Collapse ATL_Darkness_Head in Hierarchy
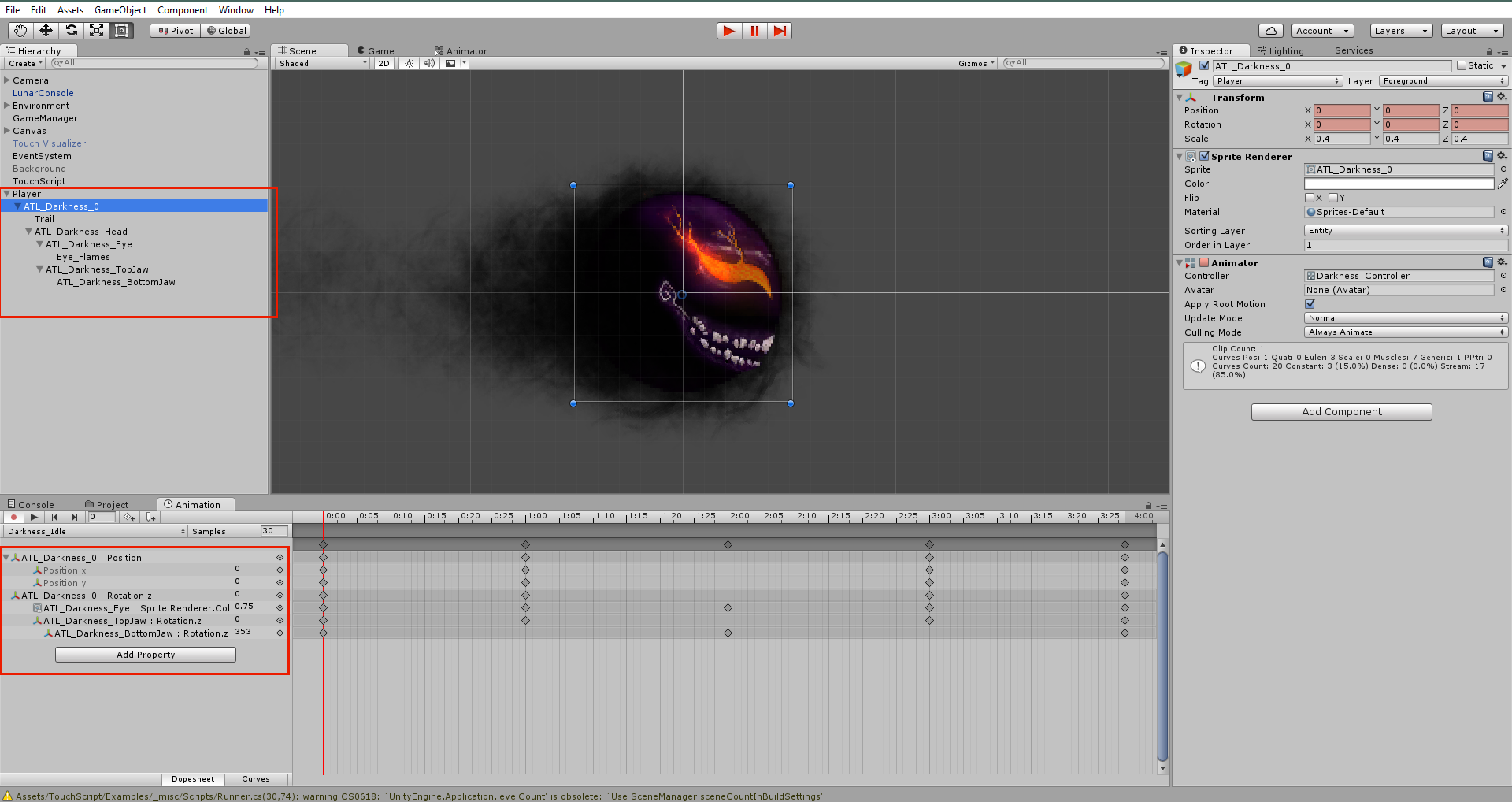 click(x=29, y=232)
